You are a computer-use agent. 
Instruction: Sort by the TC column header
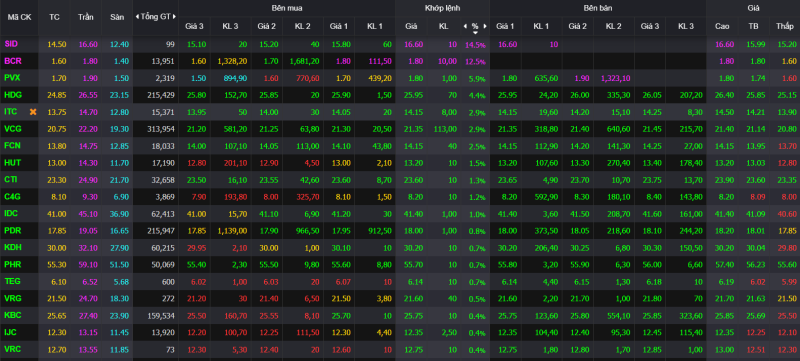pos(54,17)
